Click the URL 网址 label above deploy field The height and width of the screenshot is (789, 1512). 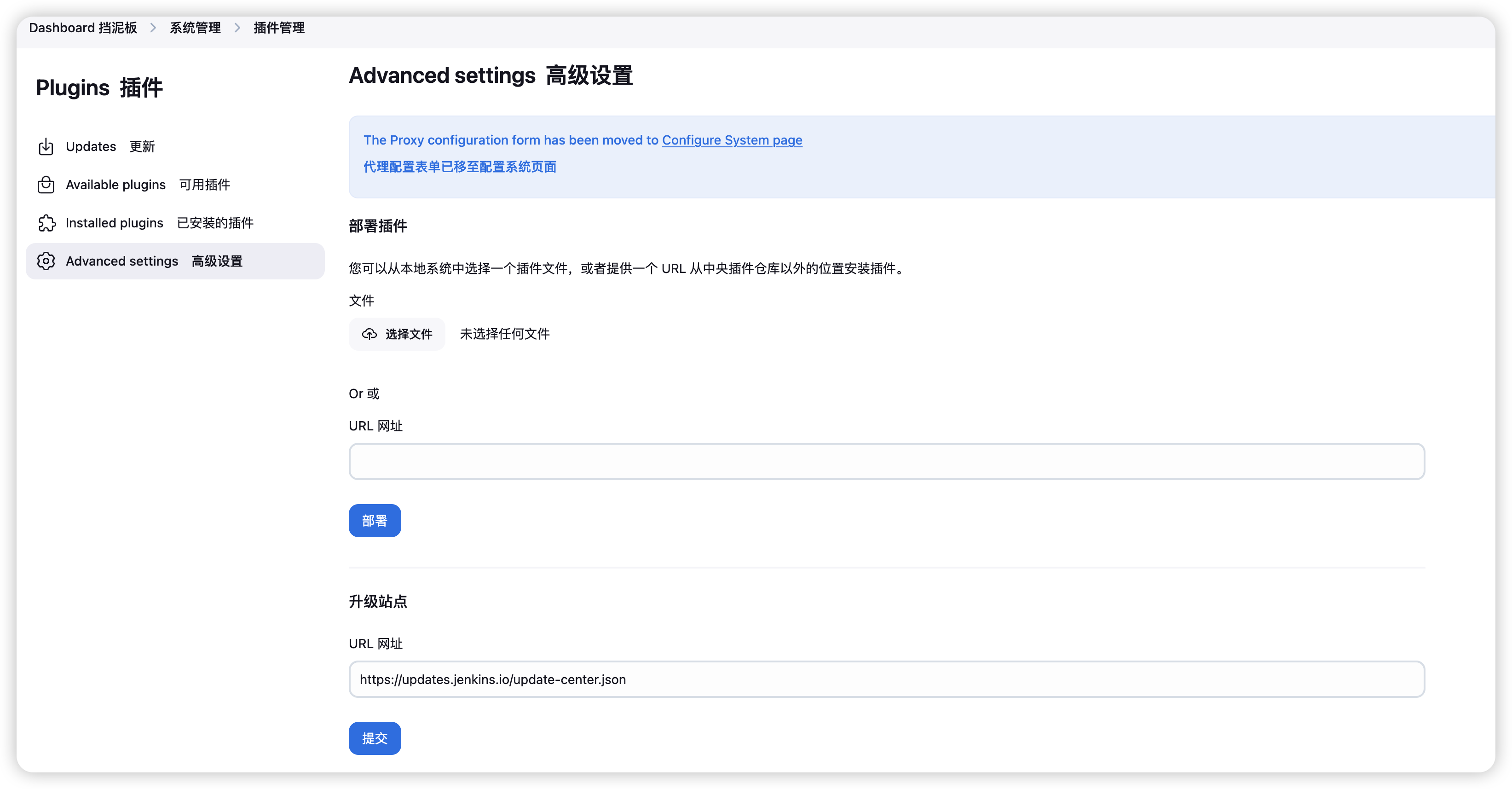375,426
